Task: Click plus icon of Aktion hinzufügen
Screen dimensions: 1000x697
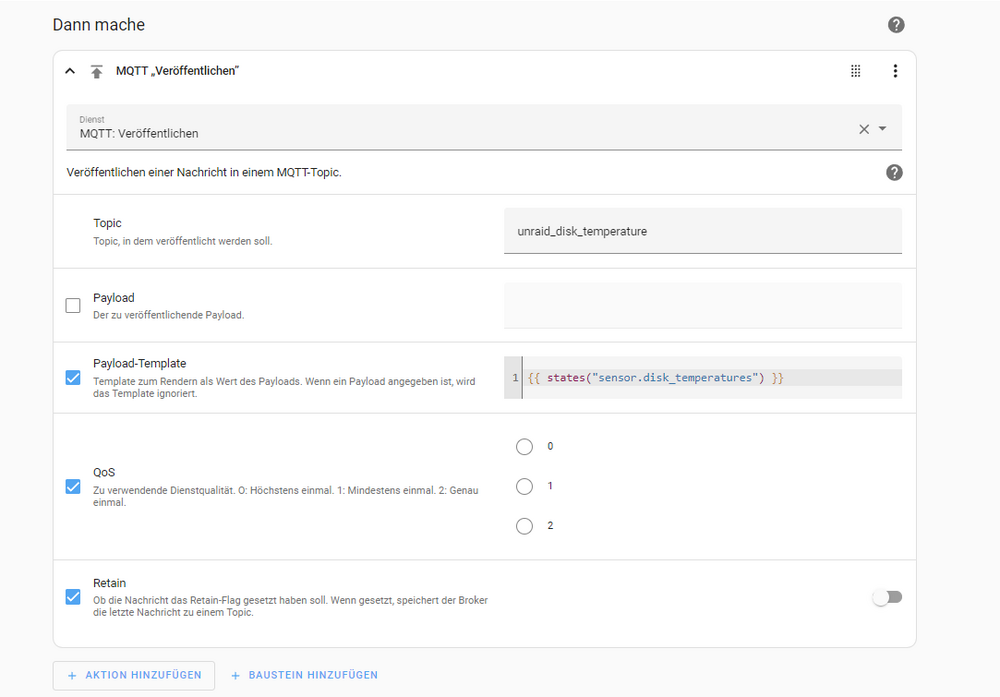Action: [72, 675]
